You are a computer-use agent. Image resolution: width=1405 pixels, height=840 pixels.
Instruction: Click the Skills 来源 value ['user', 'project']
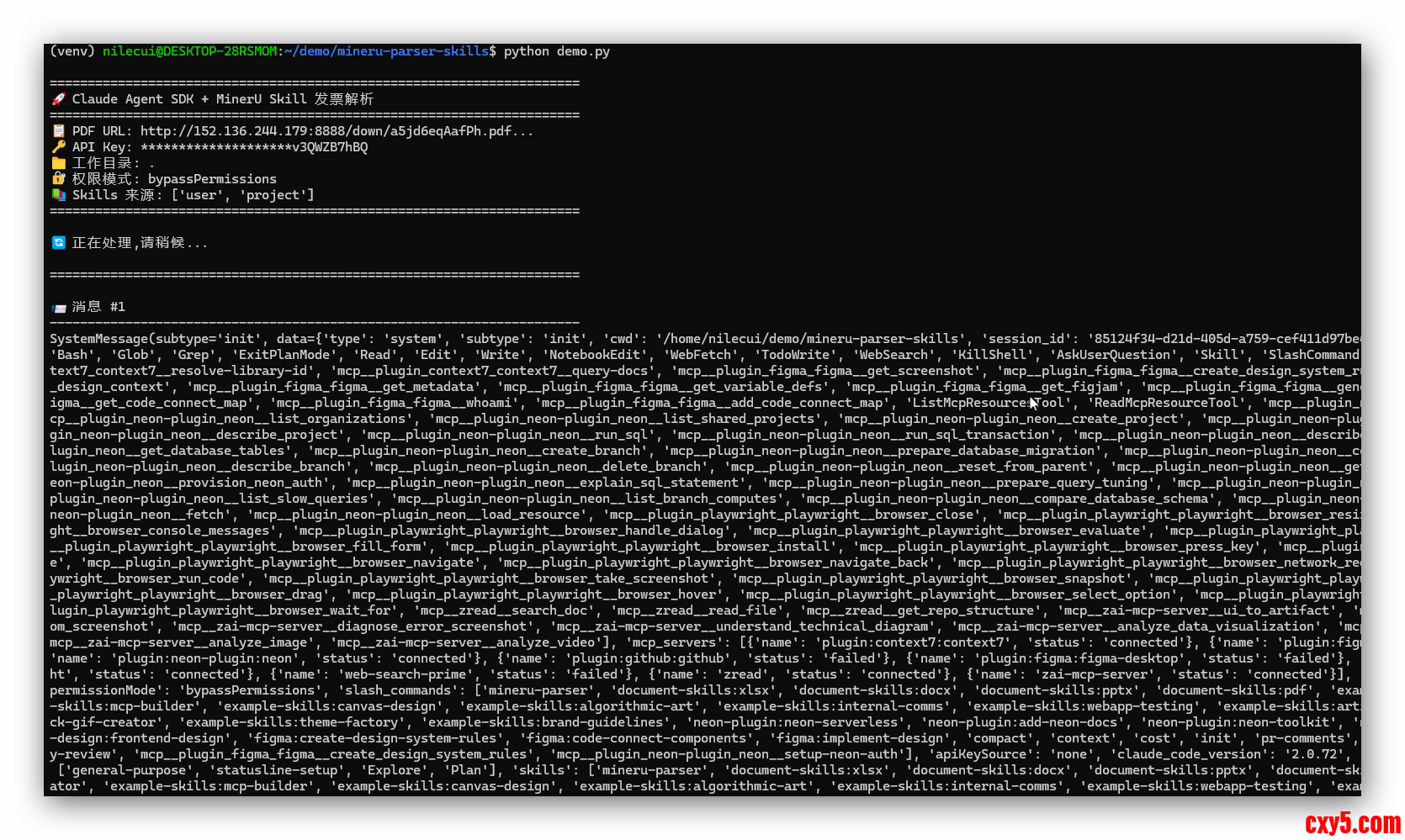242,195
